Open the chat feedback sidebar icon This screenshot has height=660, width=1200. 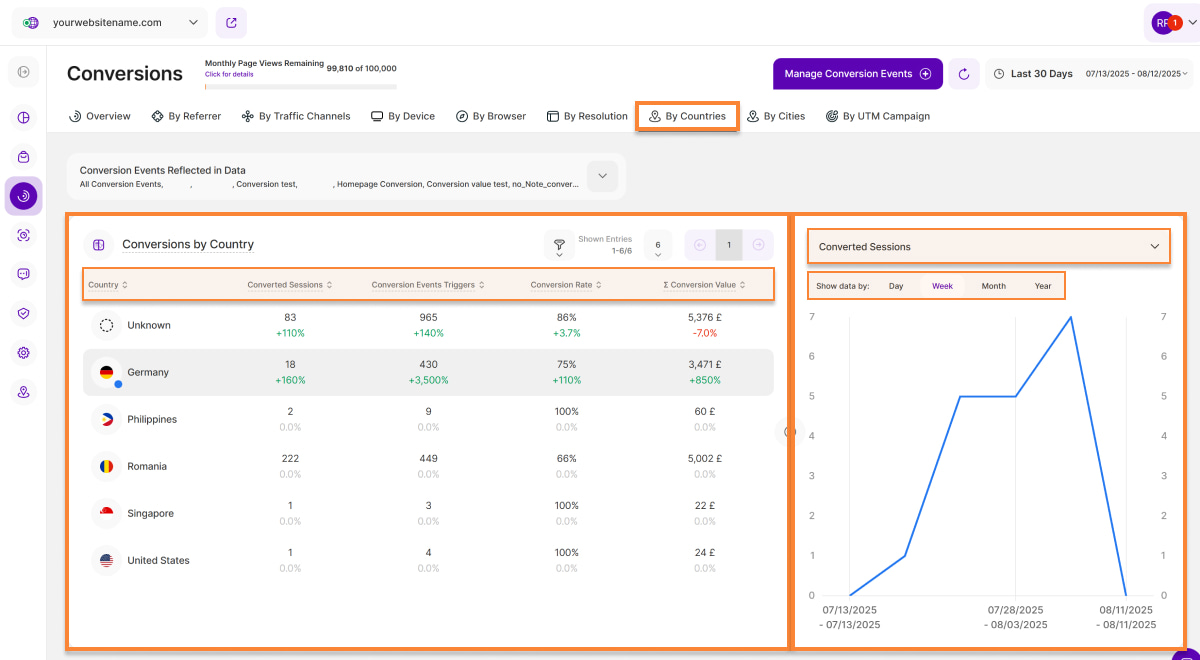tap(24, 274)
